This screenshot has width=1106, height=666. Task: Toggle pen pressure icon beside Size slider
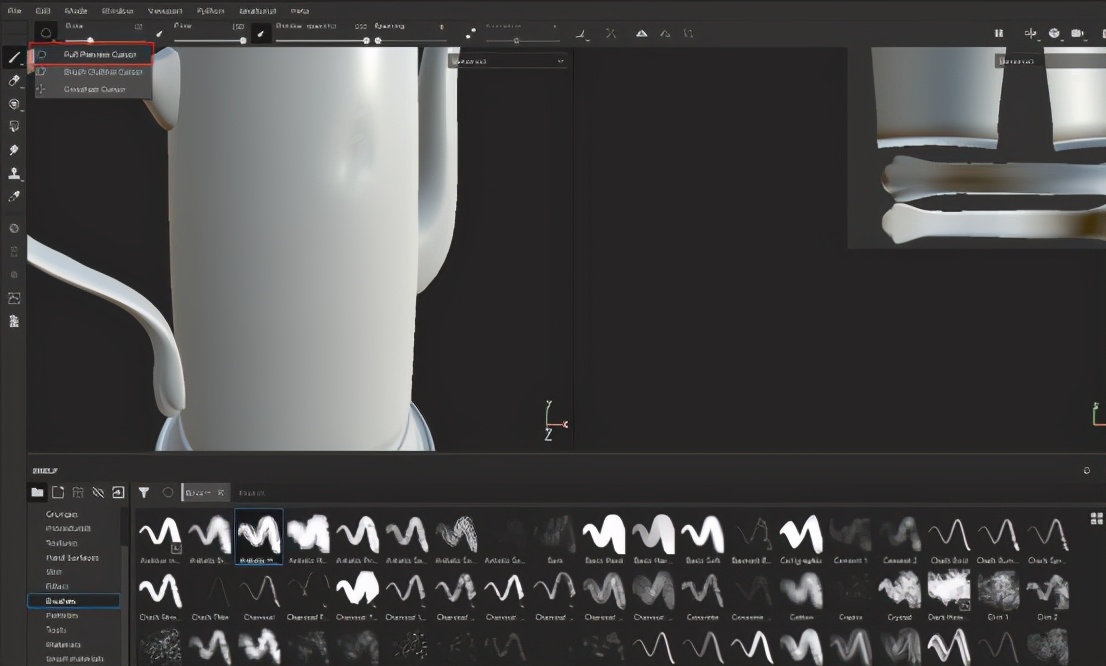(x=159, y=33)
